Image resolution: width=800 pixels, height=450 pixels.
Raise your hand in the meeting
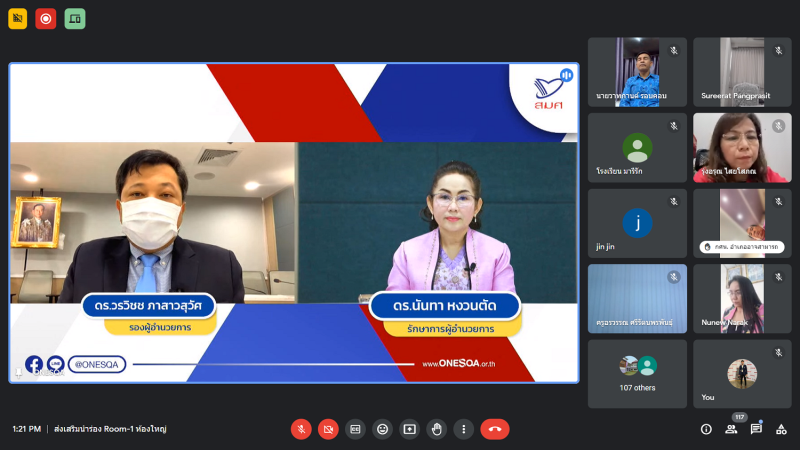436,429
